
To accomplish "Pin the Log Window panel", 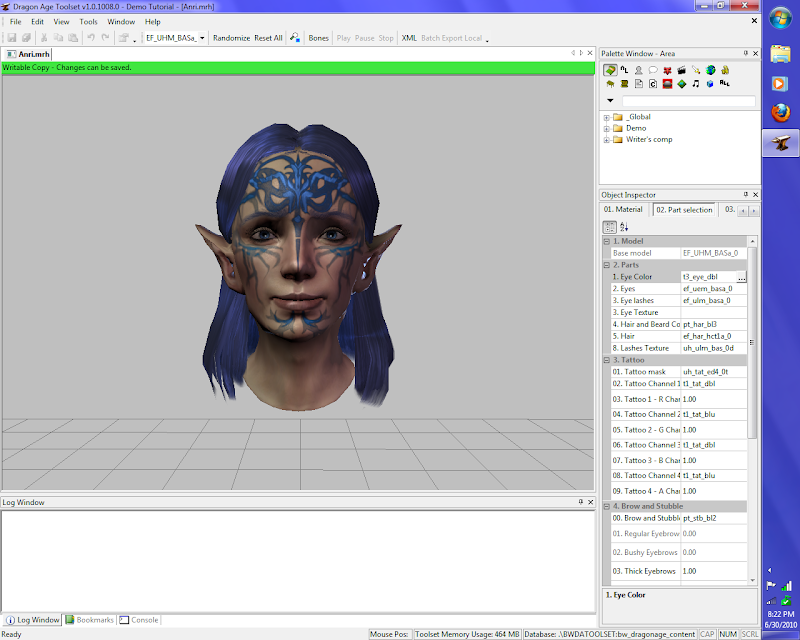I will tap(580, 502).
